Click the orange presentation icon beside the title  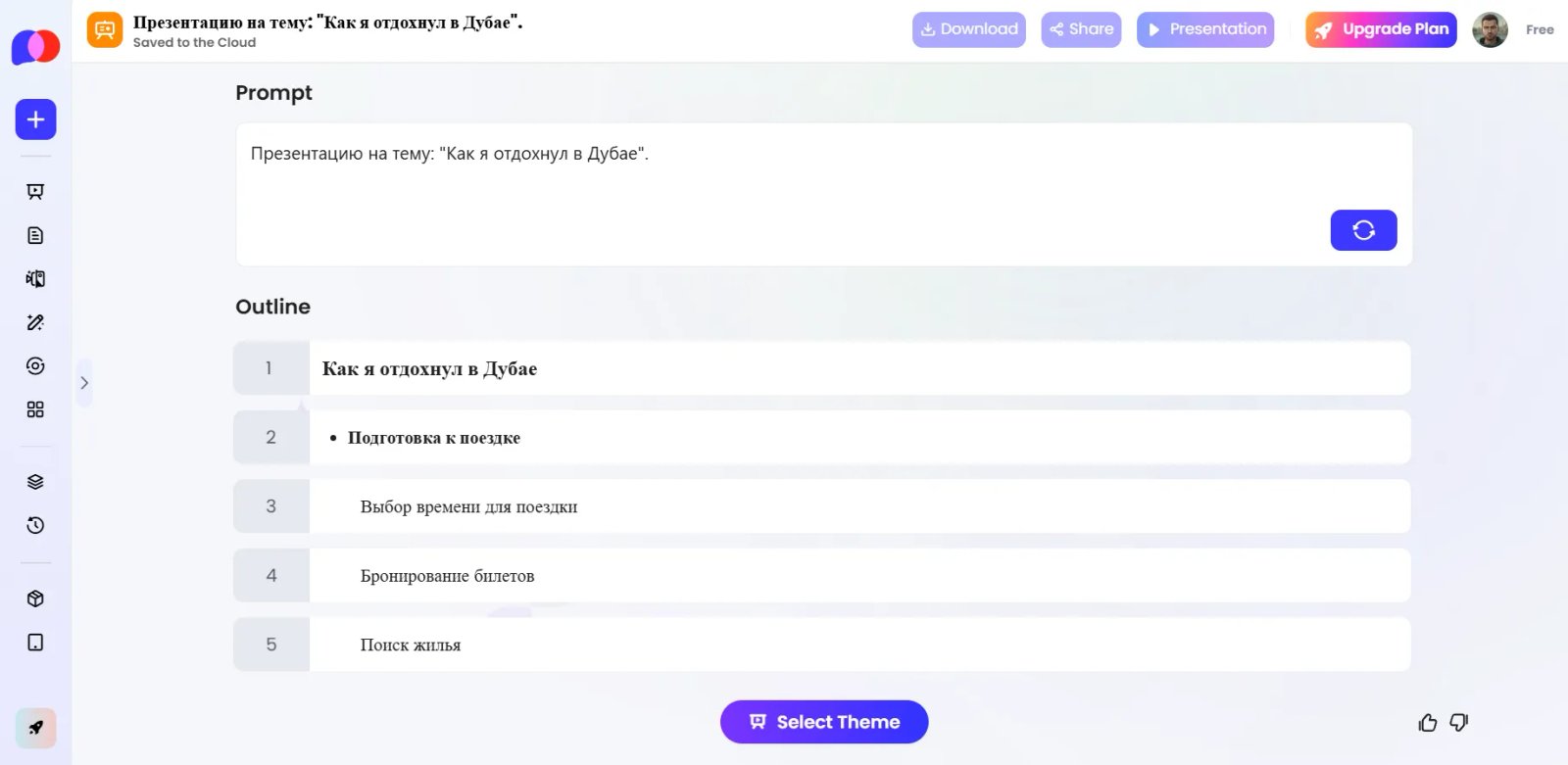(x=105, y=30)
